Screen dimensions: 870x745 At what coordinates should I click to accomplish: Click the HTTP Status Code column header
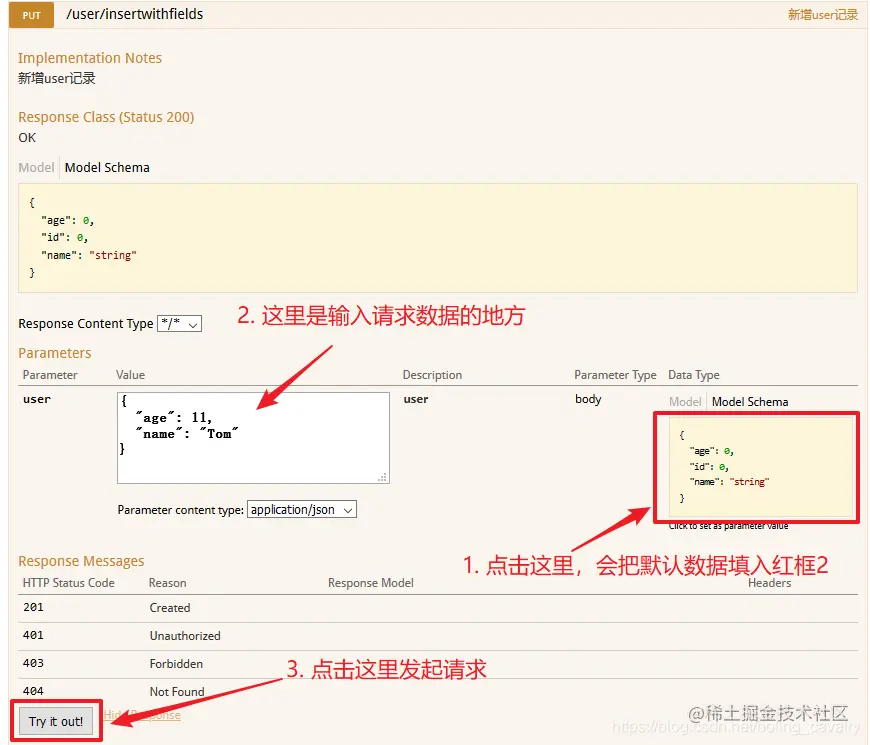pos(68,583)
